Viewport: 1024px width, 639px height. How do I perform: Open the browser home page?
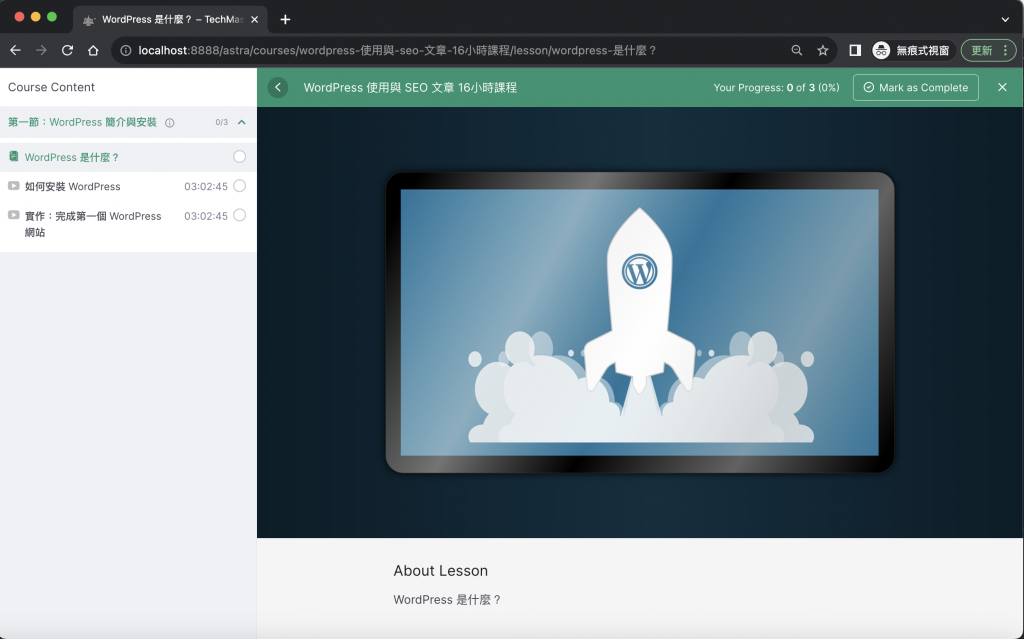point(93,50)
